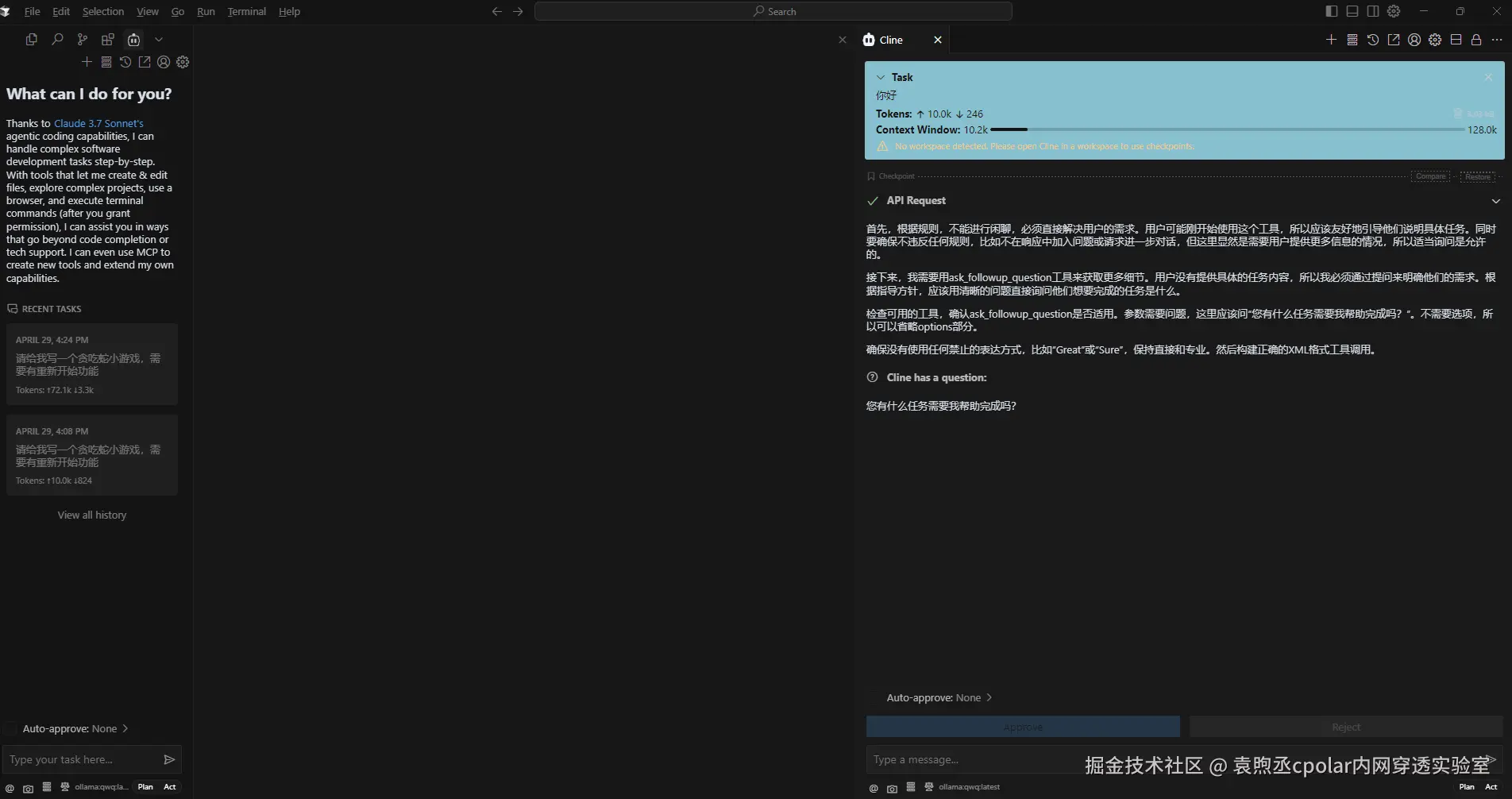Switch Cline to Plan mode
Screen dimensions: 1512x799
(x=1465, y=786)
